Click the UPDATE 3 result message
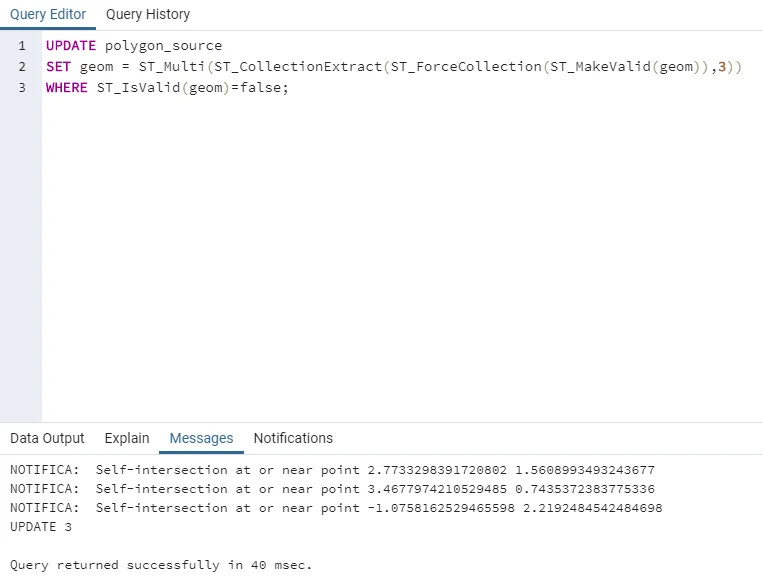 click(41, 527)
